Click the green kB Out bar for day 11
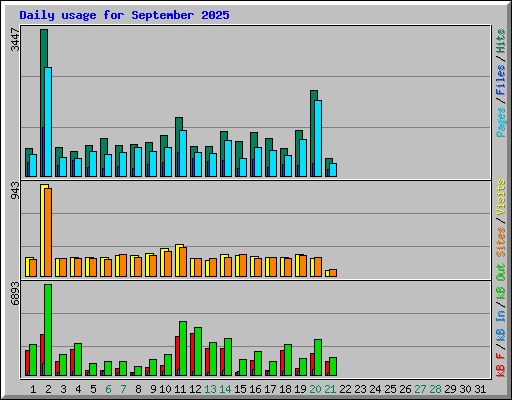The image size is (512, 400). [183, 349]
